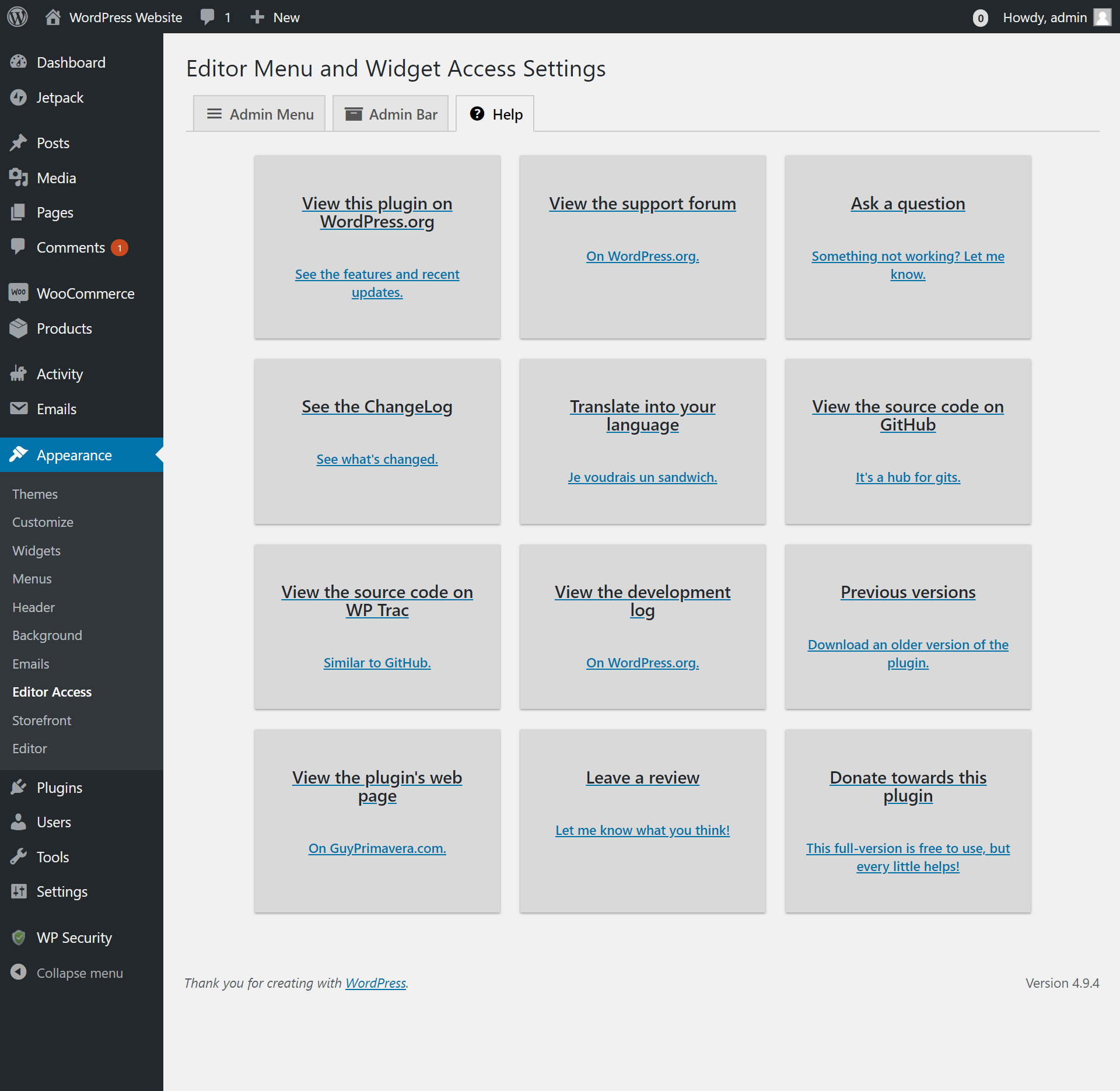Click the admin avatar in top bar
The image size is (1120, 1091).
(x=1102, y=17)
